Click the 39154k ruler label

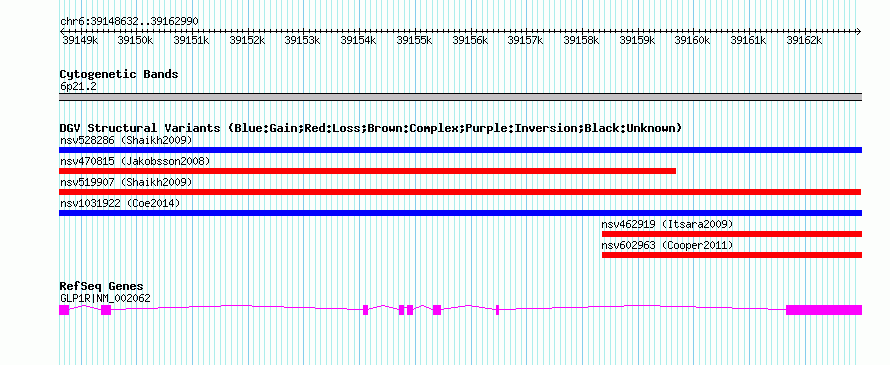[359, 41]
